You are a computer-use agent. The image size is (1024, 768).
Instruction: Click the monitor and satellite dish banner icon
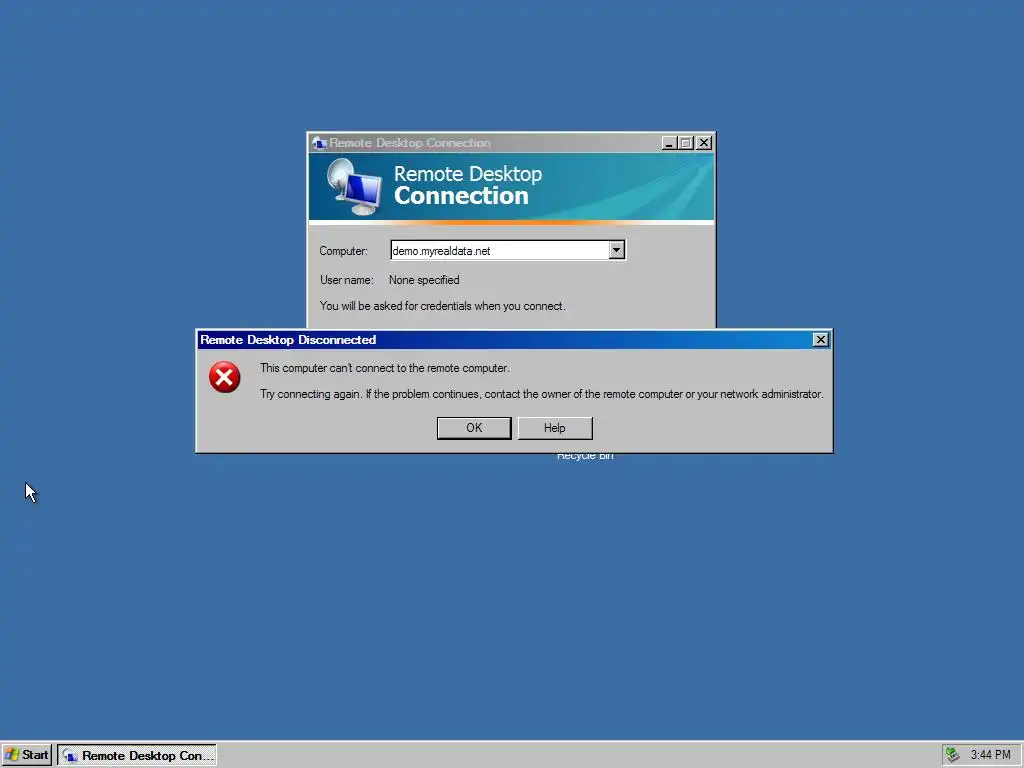pos(355,187)
